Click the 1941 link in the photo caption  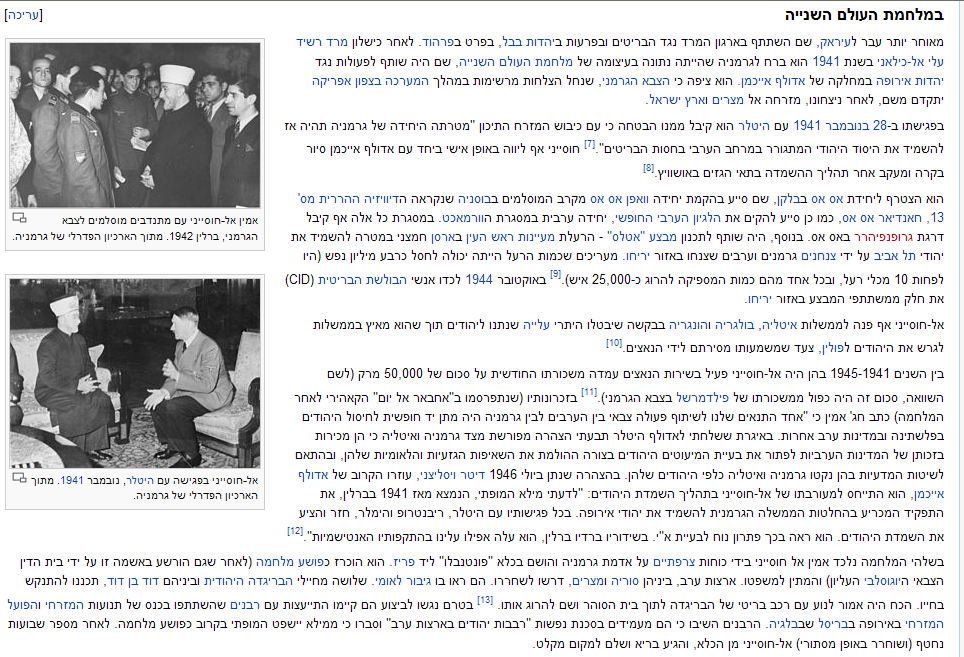(71, 480)
